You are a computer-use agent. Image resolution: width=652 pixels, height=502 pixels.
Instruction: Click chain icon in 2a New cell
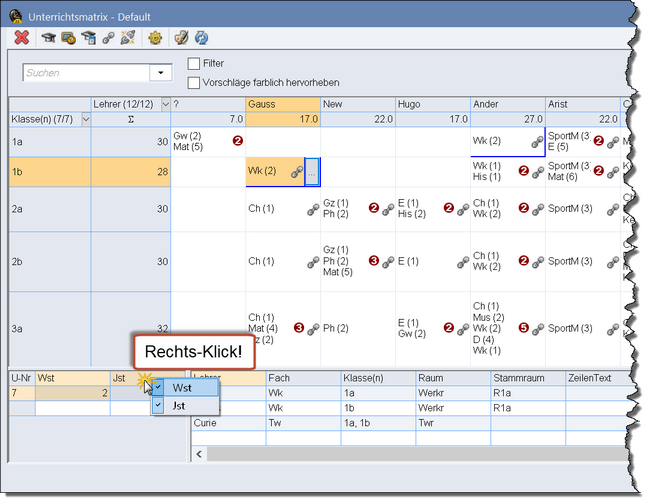(388, 209)
